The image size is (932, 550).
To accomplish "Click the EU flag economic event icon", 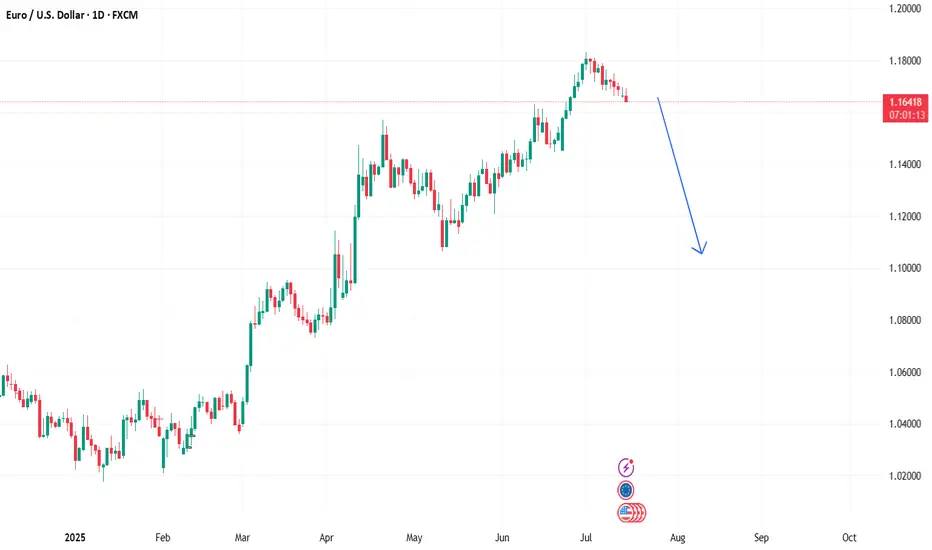I will (x=625, y=491).
